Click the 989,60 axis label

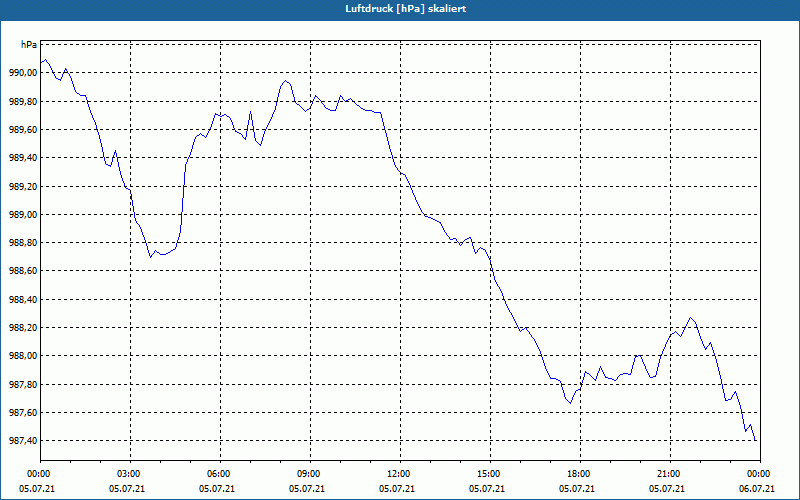click(23, 130)
